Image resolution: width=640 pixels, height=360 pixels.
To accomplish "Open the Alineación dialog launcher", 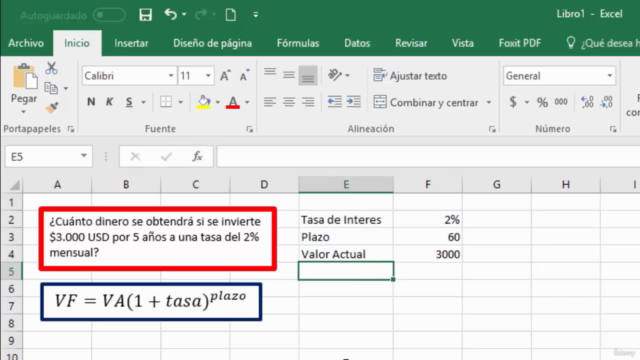I will (x=492, y=129).
